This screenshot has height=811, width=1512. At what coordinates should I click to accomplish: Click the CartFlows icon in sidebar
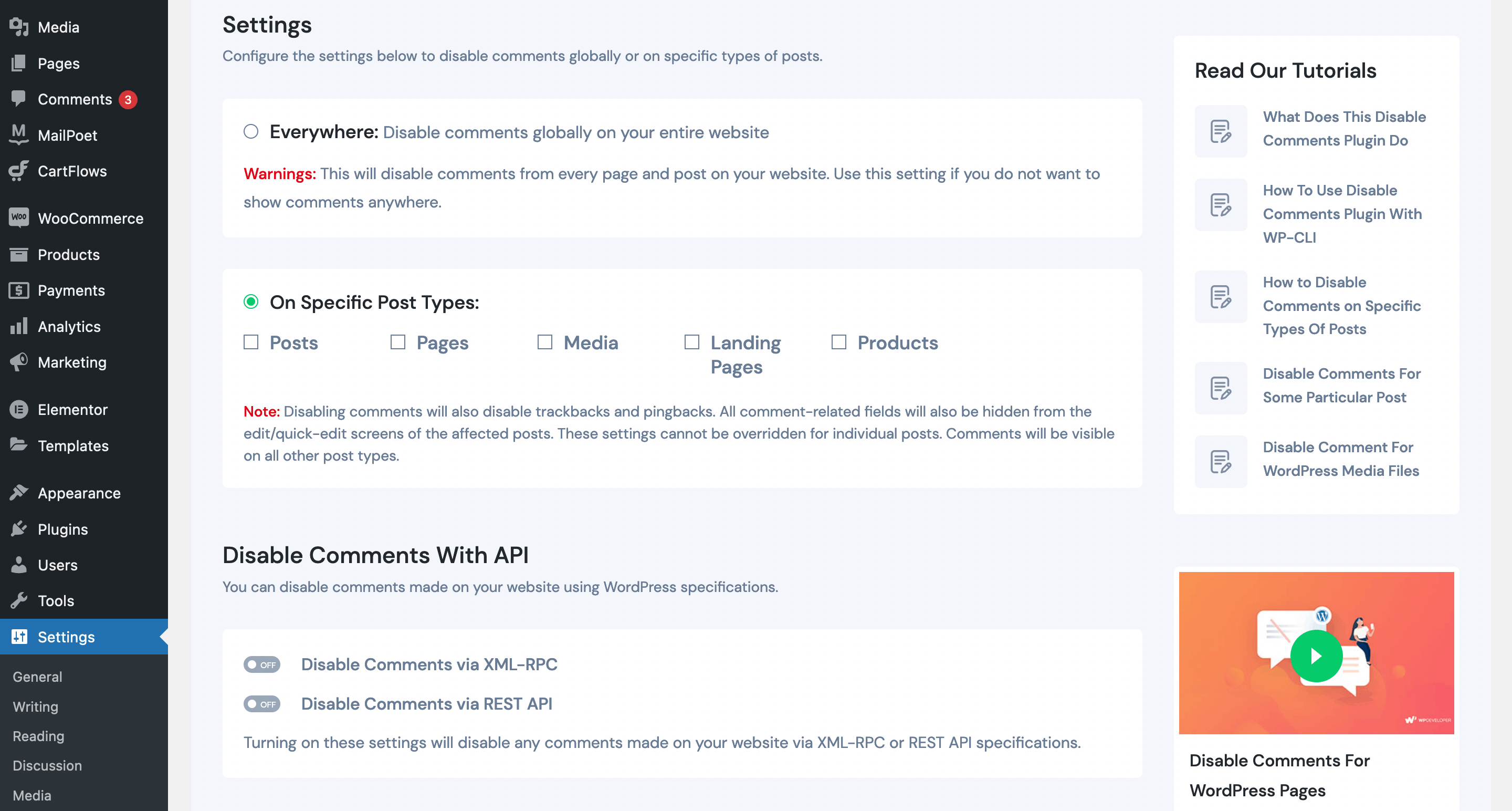tap(18, 170)
